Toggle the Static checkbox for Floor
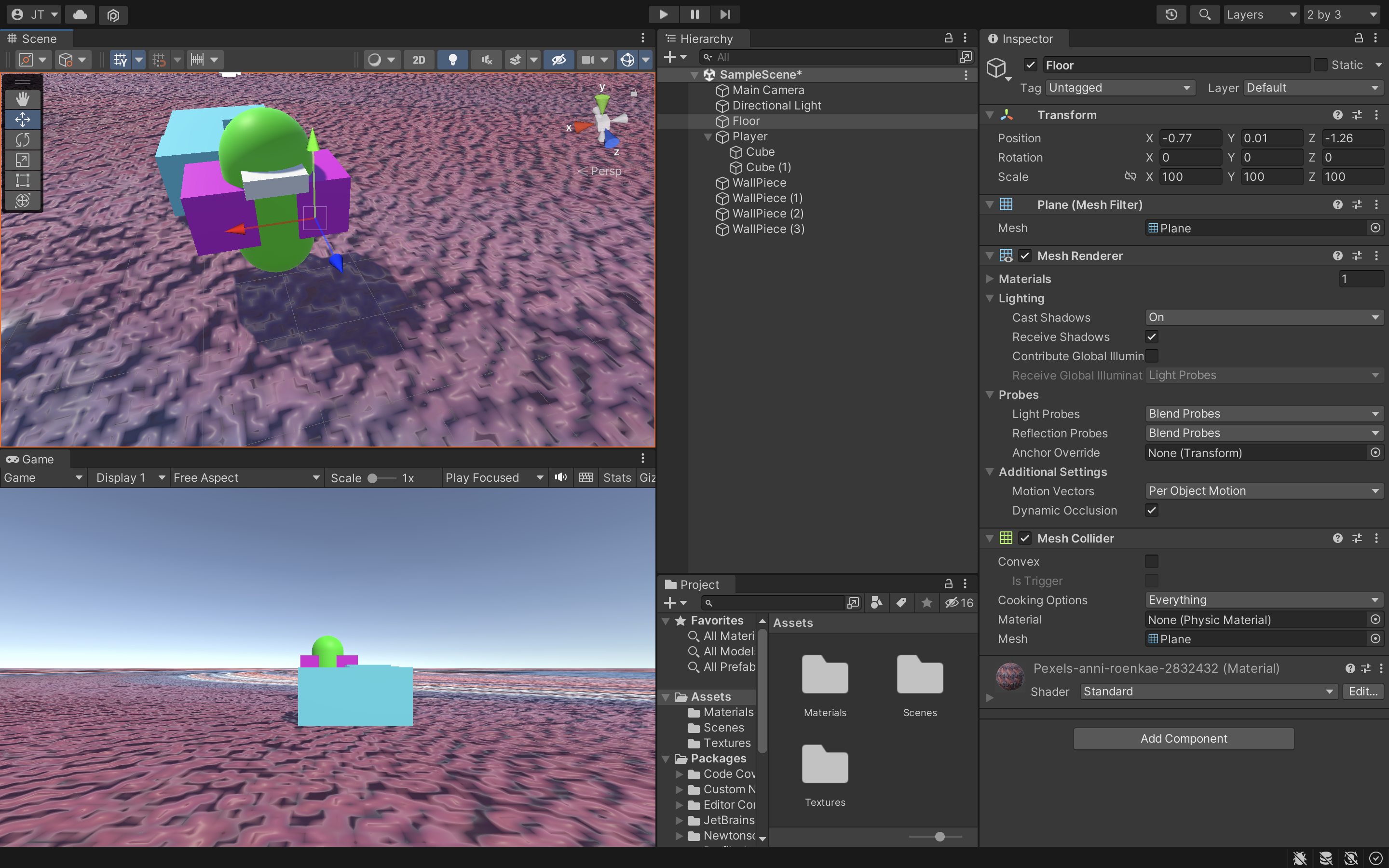This screenshot has height=868, width=1389. pos(1321,65)
